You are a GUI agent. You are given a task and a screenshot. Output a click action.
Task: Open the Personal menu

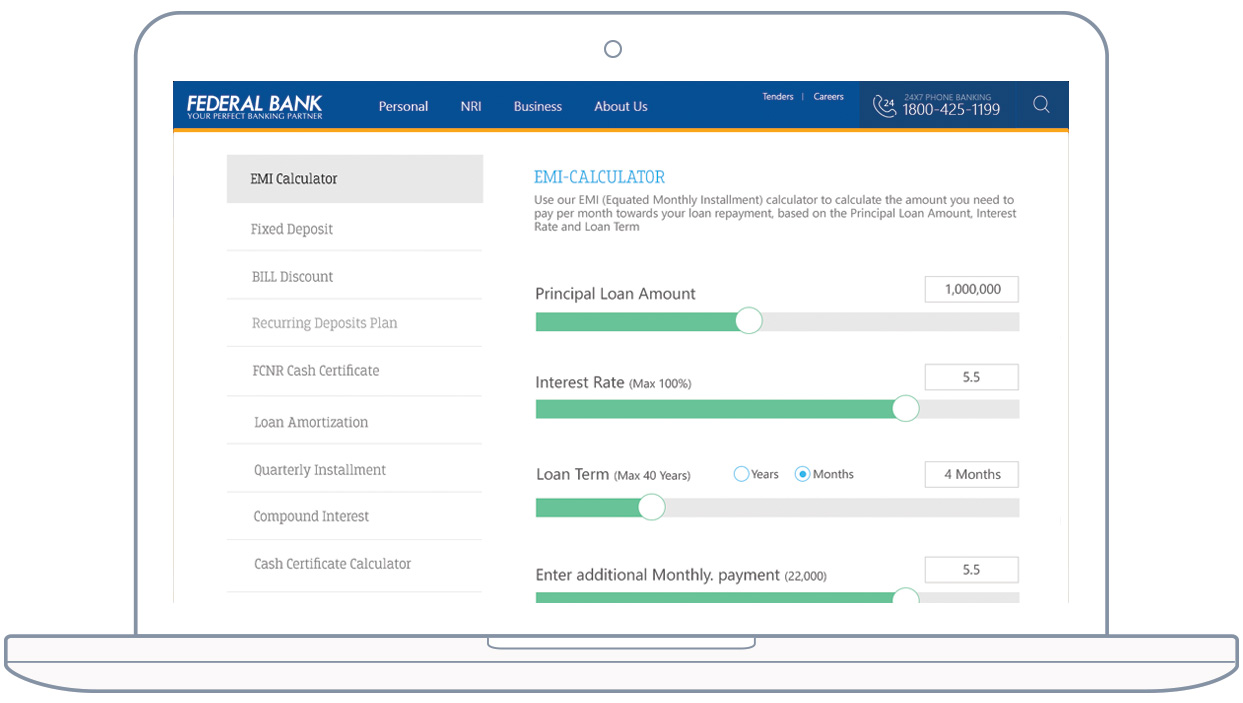tap(403, 107)
